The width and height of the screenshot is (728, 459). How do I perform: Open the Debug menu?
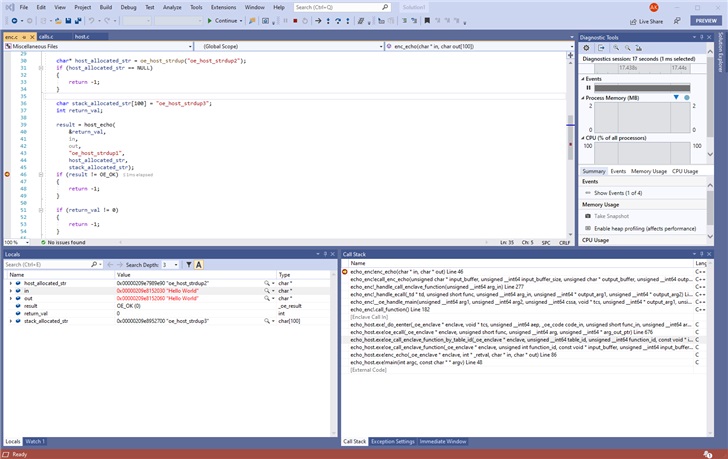128,6
